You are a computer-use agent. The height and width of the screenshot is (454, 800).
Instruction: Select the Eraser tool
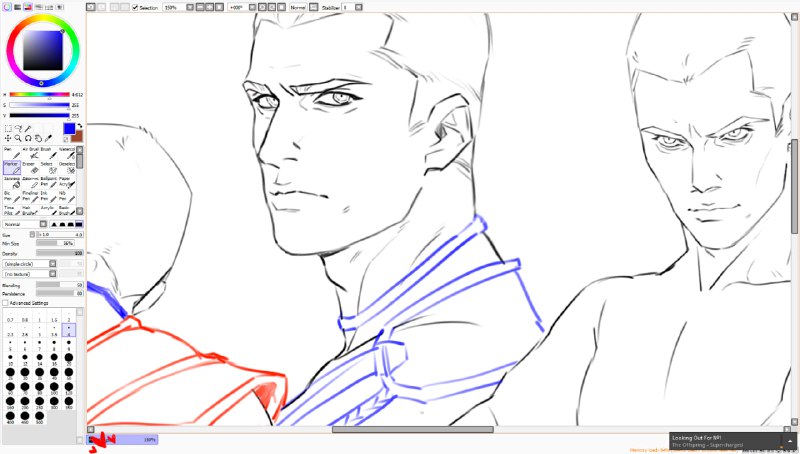pyautogui.click(x=30, y=168)
